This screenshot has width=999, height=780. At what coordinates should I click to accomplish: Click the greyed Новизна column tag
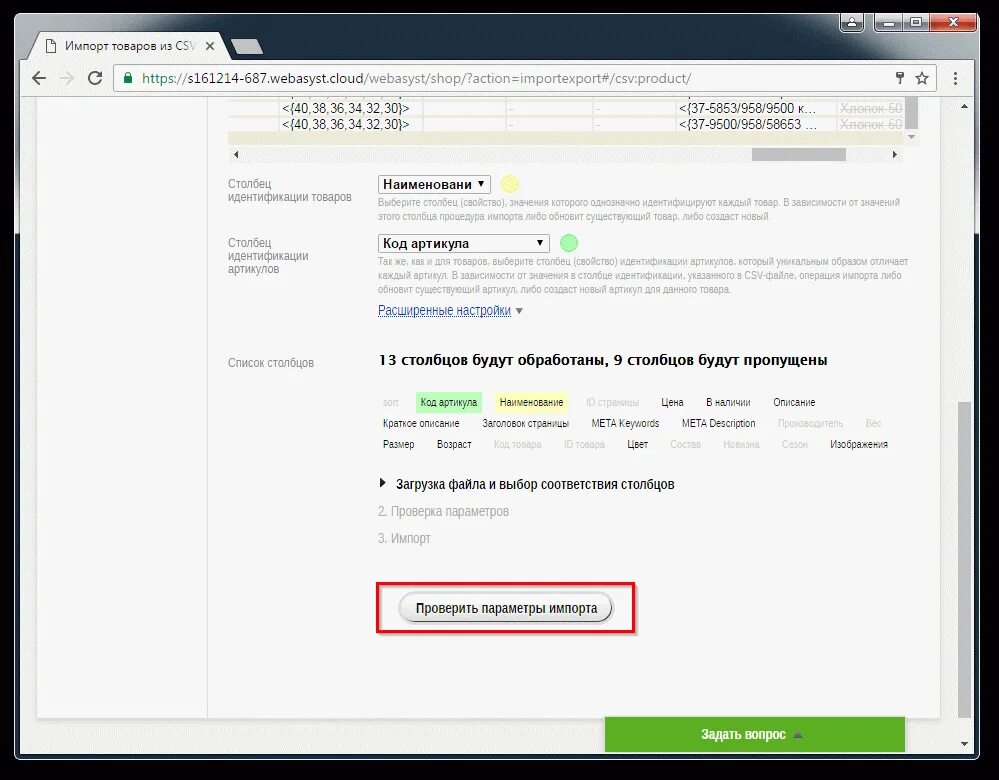coord(741,444)
